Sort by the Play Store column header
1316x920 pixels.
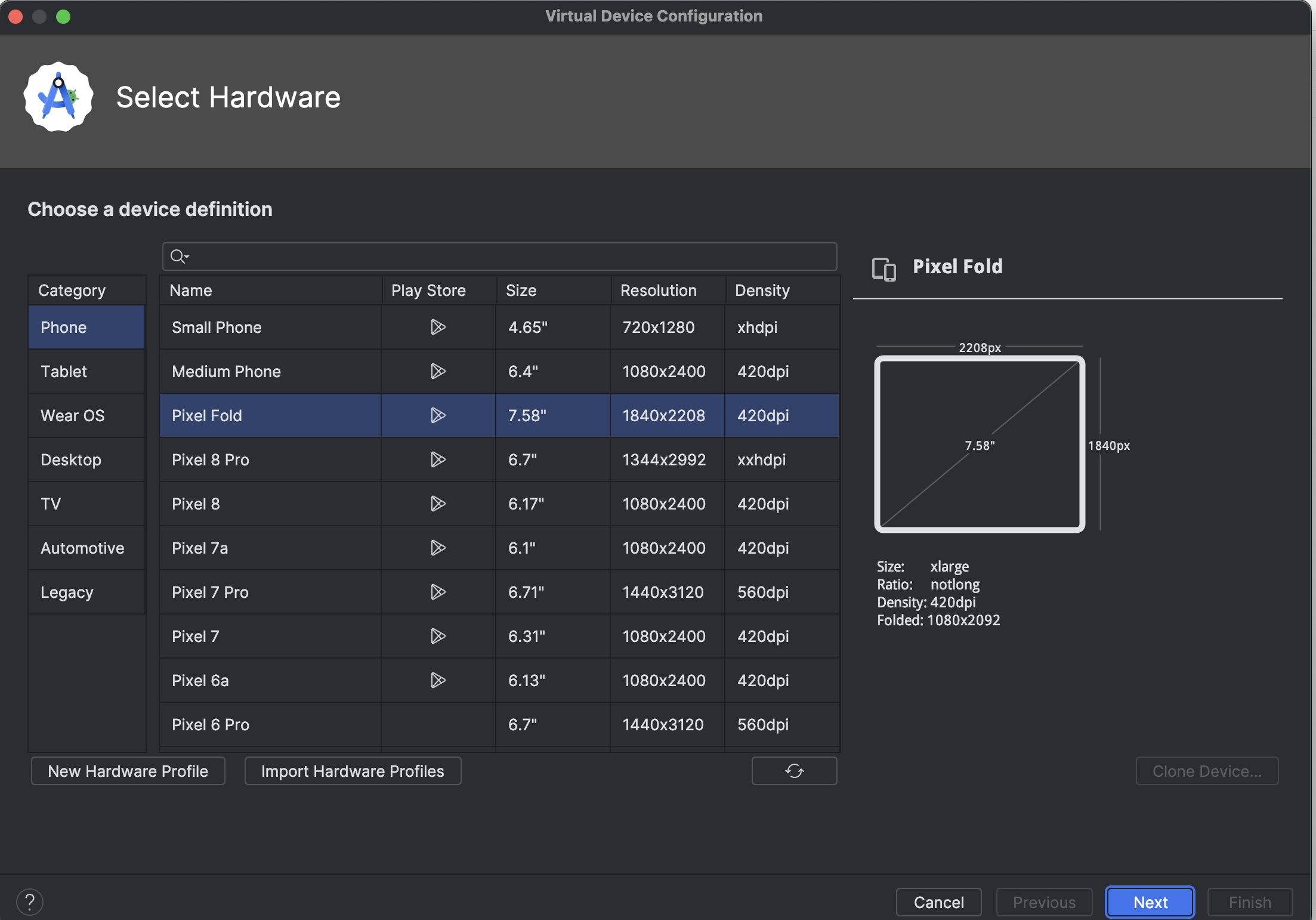coord(439,291)
